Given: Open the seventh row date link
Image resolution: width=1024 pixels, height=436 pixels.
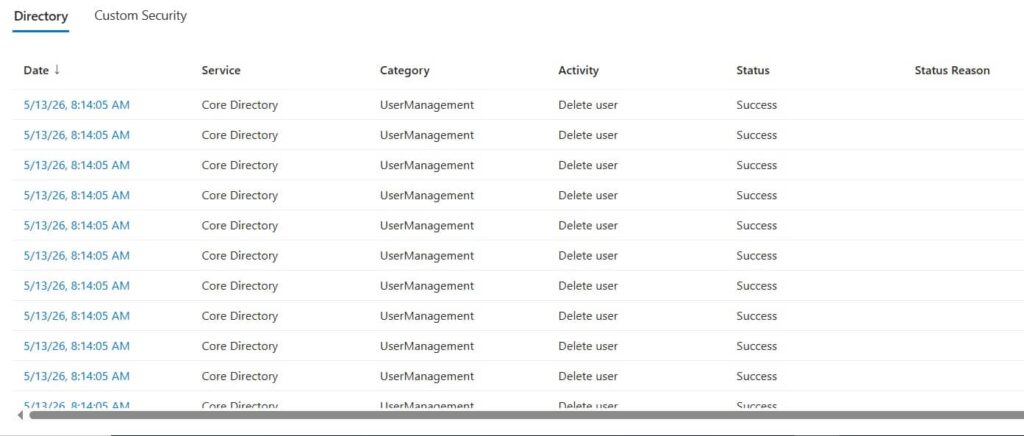Looking at the screenshot, I should [76, 286].
